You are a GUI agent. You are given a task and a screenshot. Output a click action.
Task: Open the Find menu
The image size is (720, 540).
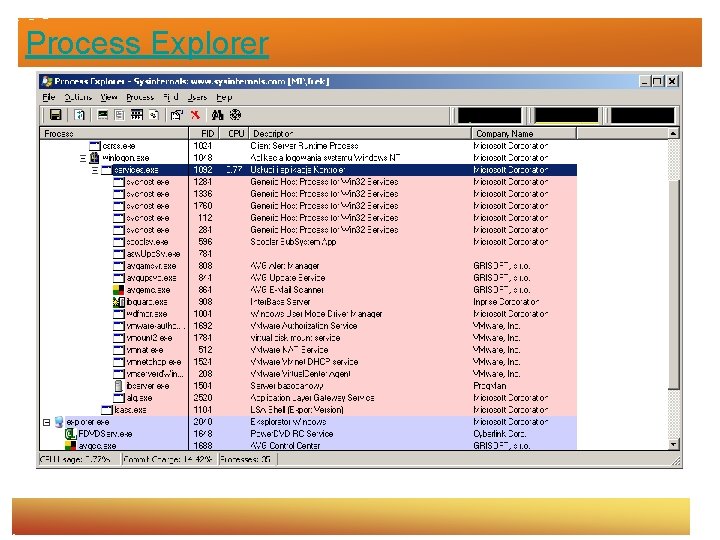[x=171, y=97]
